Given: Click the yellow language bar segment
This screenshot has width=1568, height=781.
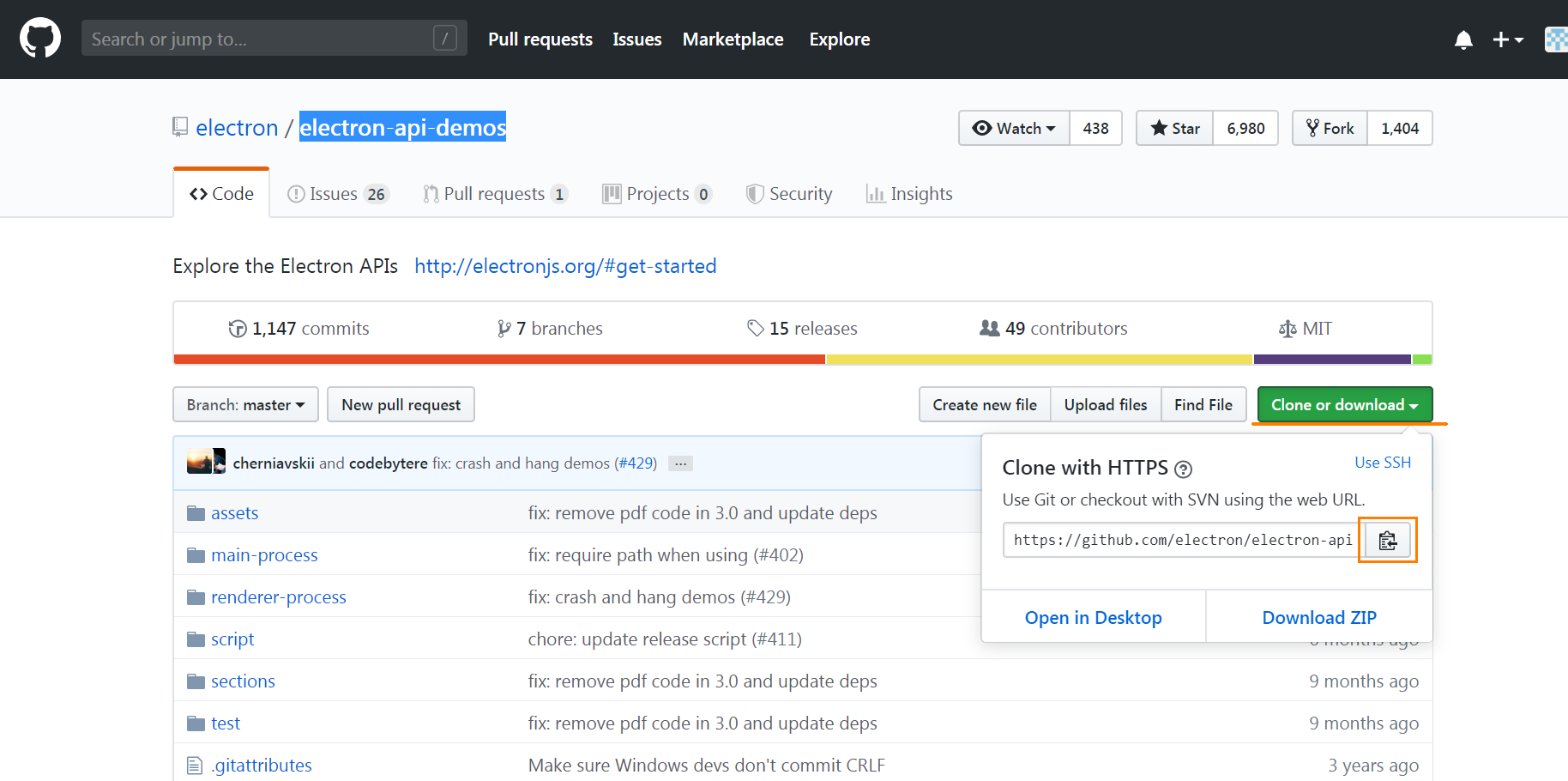Looking at the screenshot, I should tap(1039, 360).
